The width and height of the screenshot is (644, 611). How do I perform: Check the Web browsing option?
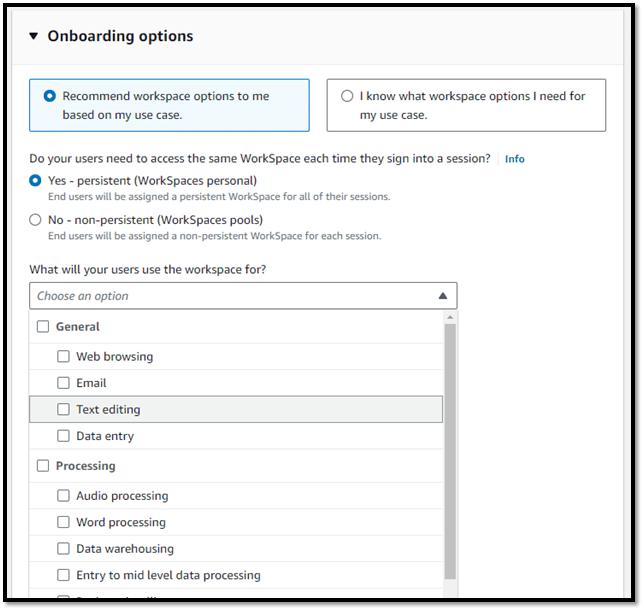63,356
